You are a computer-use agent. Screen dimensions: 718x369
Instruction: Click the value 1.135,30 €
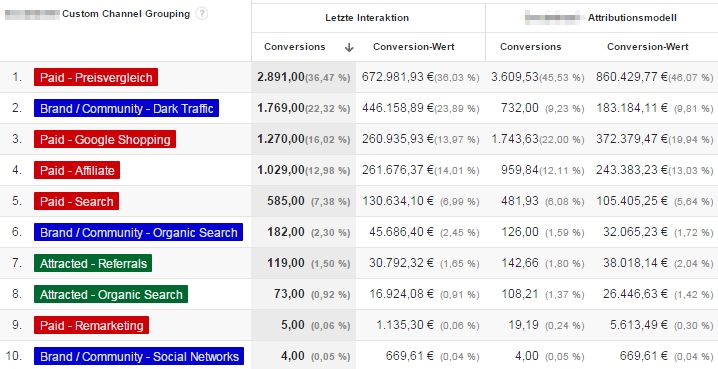coord(405,326)
